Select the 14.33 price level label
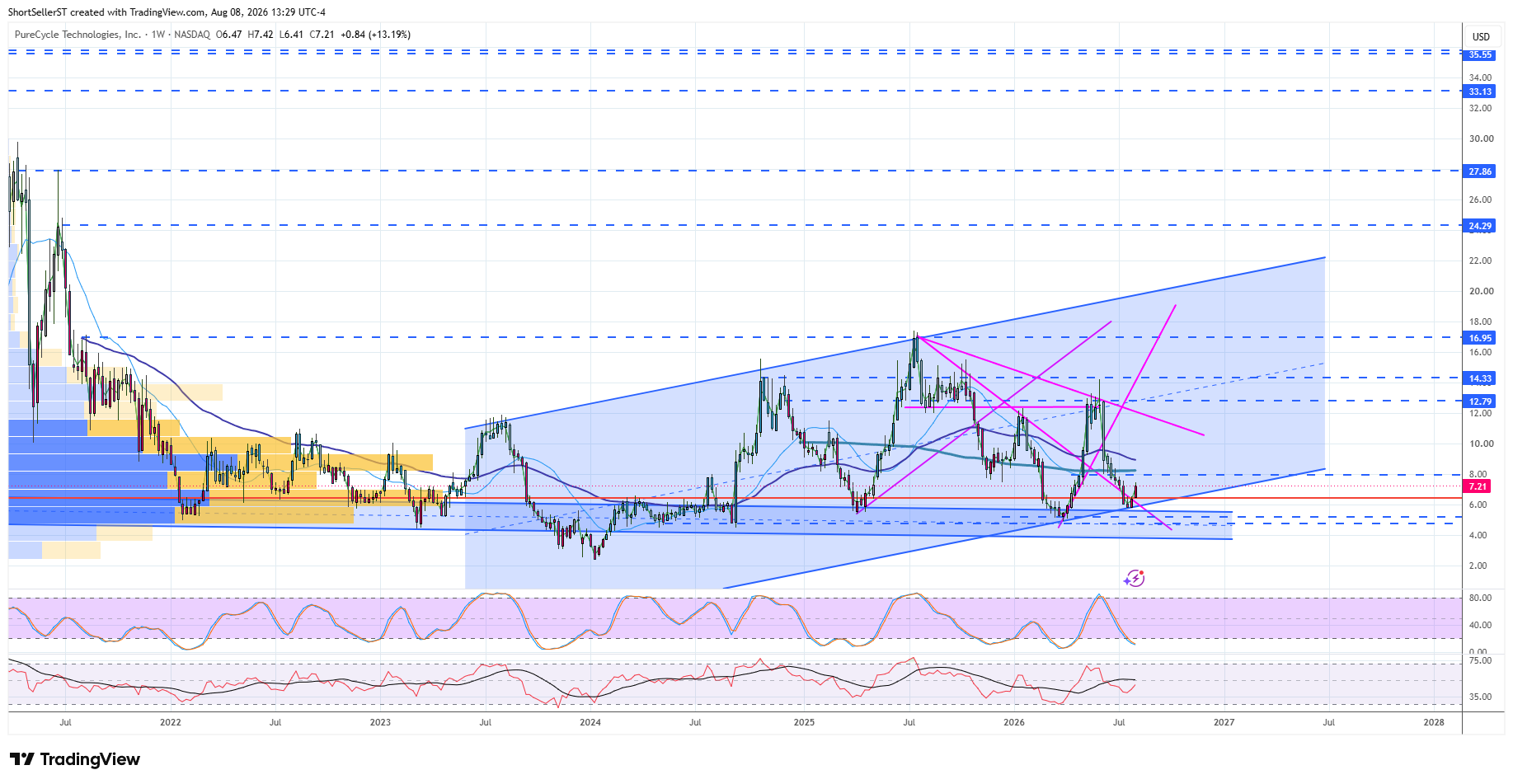Viewport: 1513px width, 784px height. (x=1480, y=378)
